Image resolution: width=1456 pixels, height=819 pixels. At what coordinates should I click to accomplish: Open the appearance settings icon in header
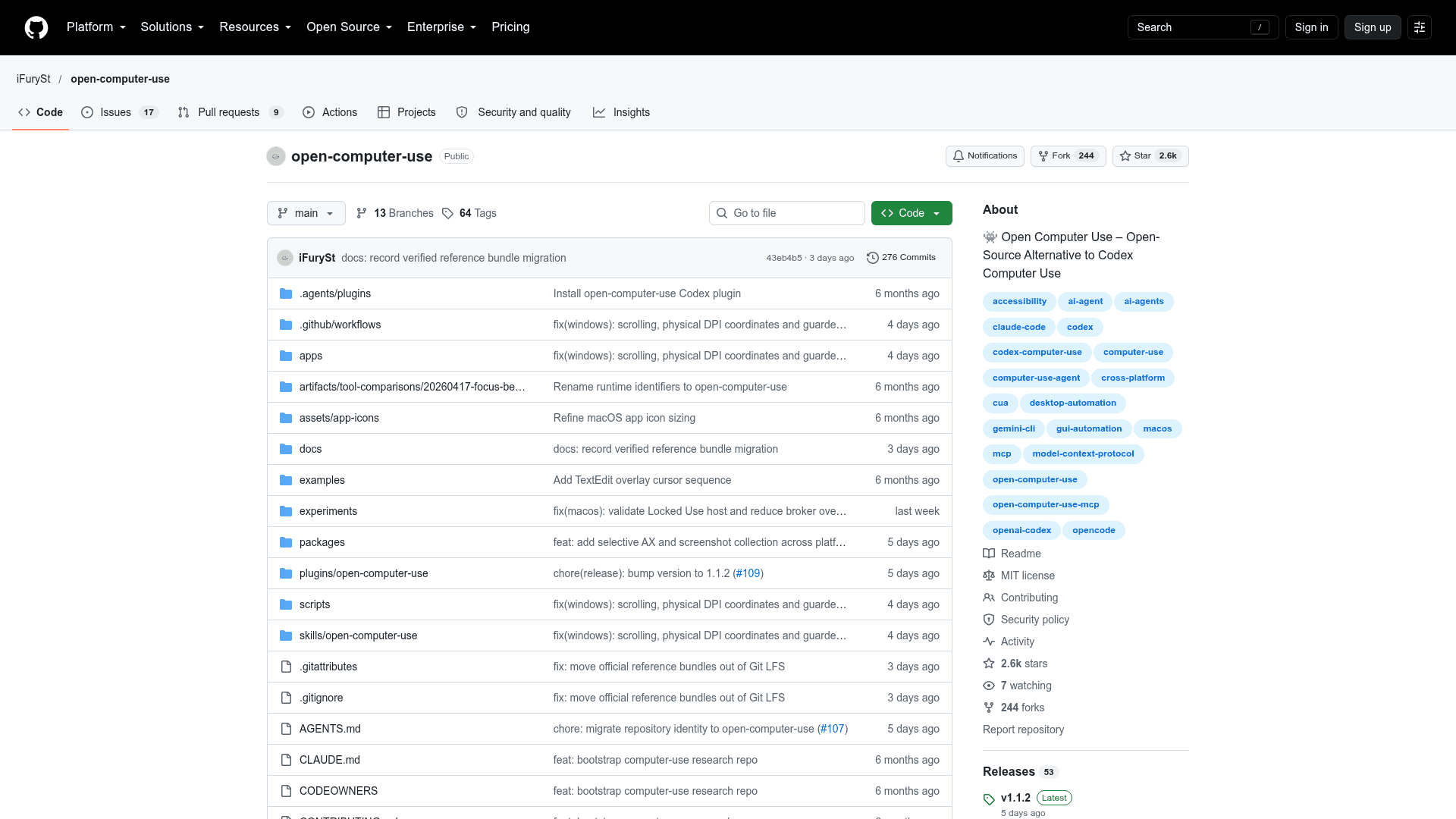(1420, 27)
